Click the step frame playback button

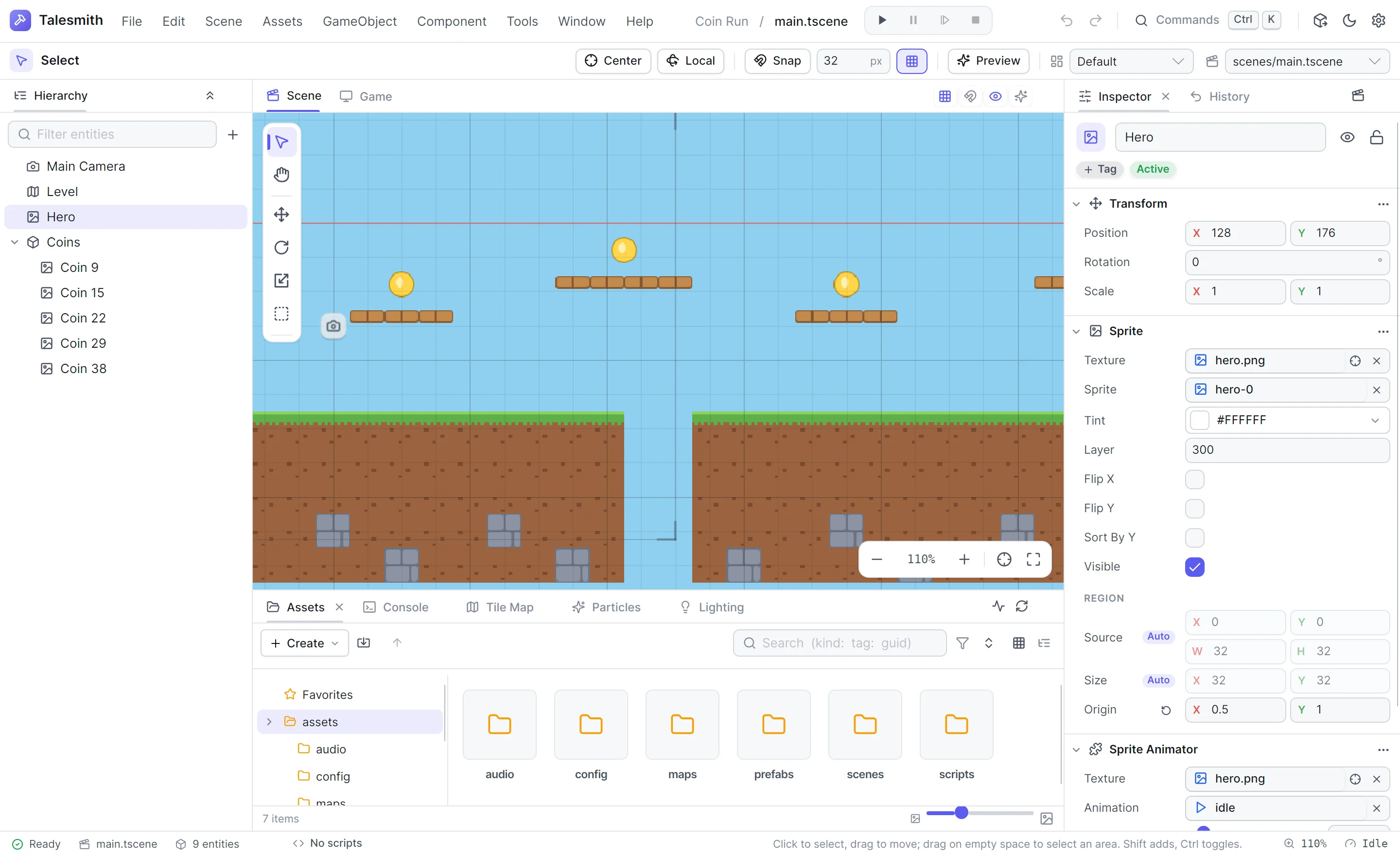click(945, 20)
